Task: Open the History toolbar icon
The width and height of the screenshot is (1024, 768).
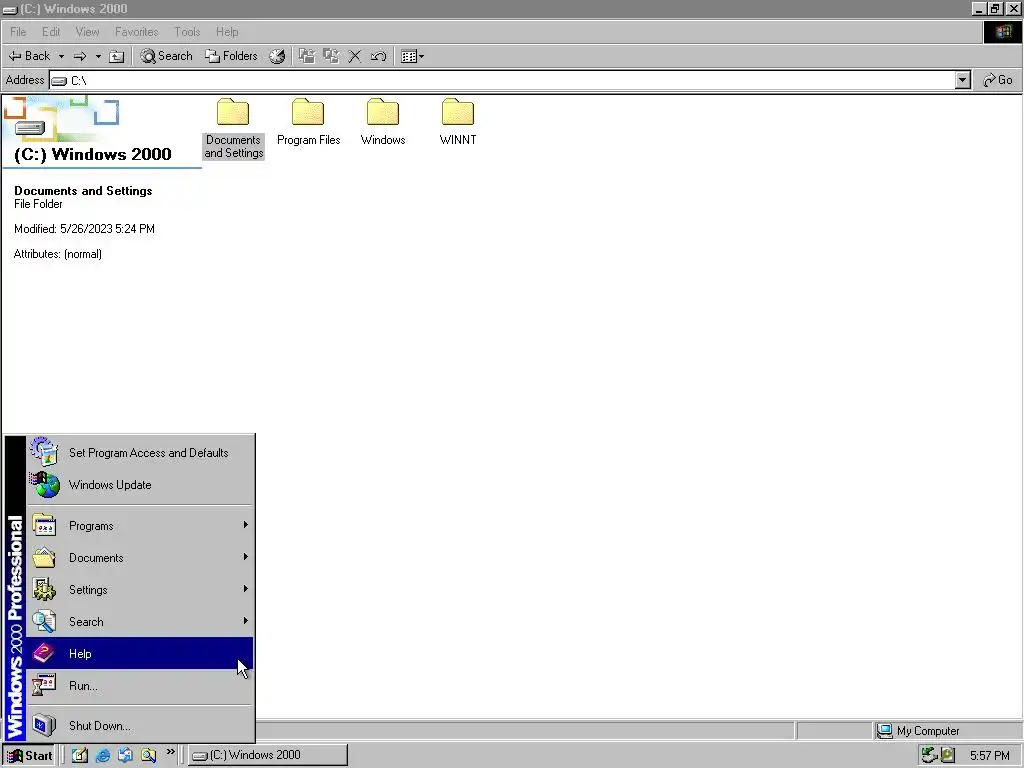Action: click(x=277, y=56)
